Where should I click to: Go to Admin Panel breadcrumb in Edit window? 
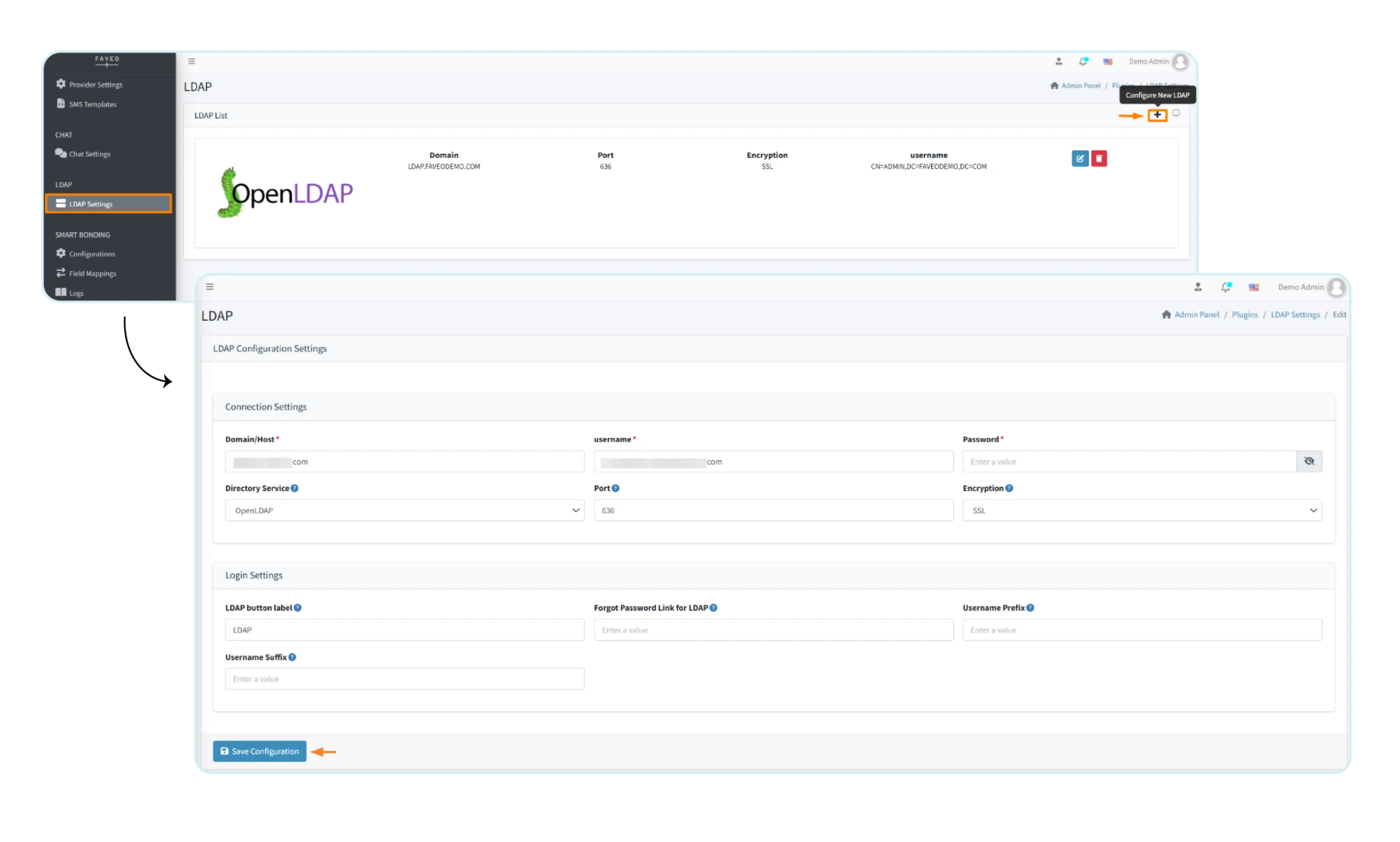1196,315
